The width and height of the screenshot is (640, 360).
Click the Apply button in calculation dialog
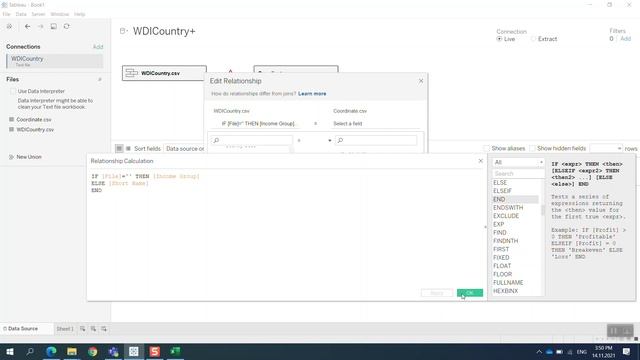point(437,293)
